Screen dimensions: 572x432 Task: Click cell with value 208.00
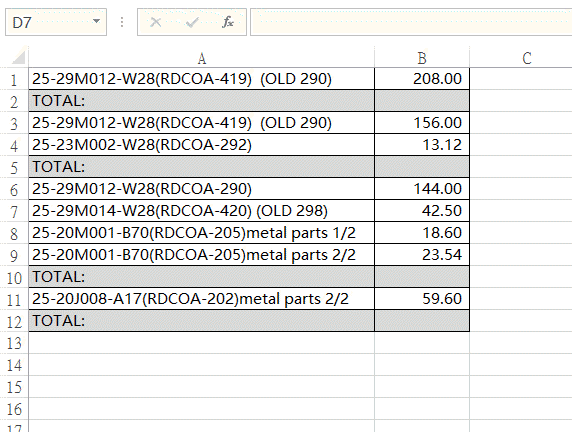point(422,79)
